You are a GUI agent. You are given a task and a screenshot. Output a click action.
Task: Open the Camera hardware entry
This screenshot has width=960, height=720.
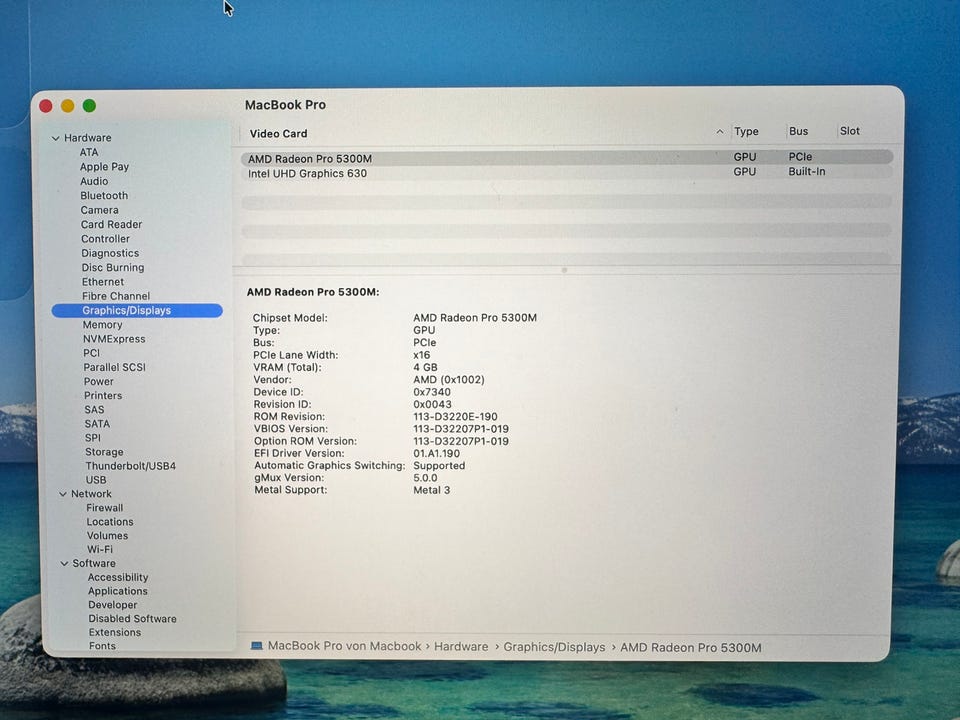pyautogui.click(x=99, y=210)
